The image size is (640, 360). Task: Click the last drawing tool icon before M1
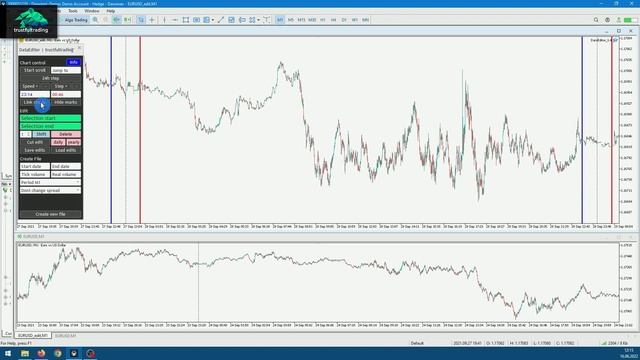click(267, 20)
